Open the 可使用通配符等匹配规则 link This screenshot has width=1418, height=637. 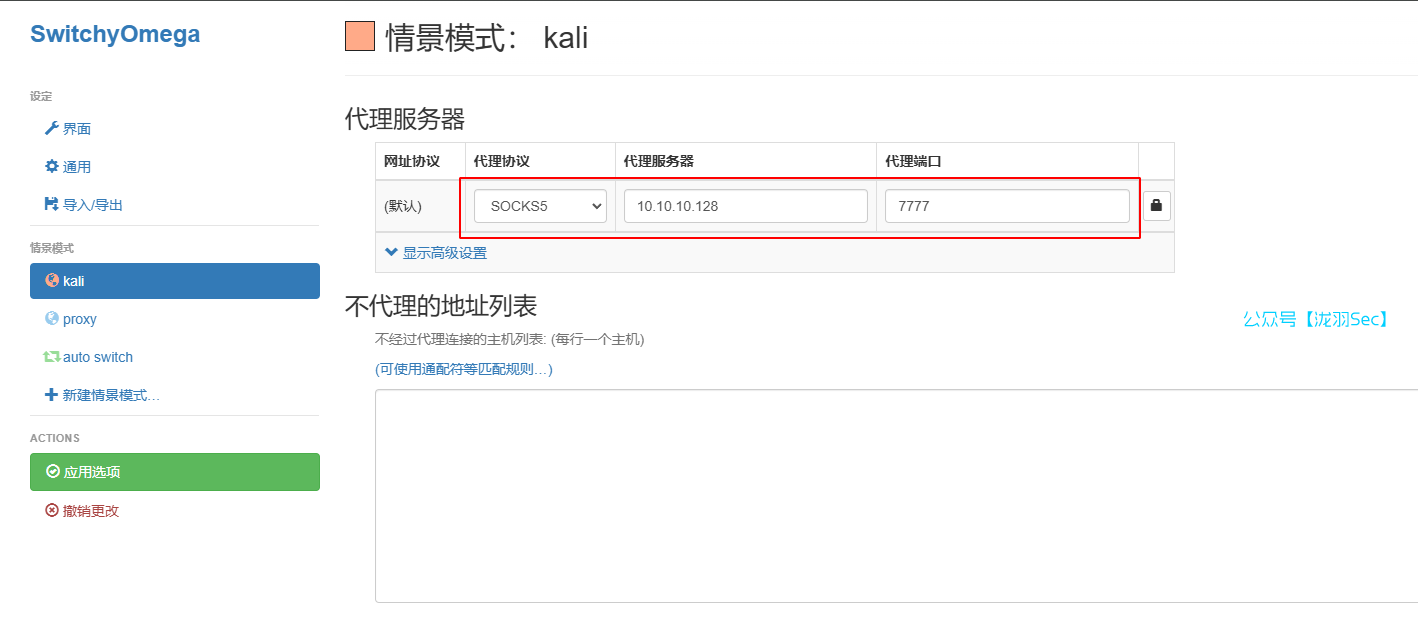tap(463, 369)
